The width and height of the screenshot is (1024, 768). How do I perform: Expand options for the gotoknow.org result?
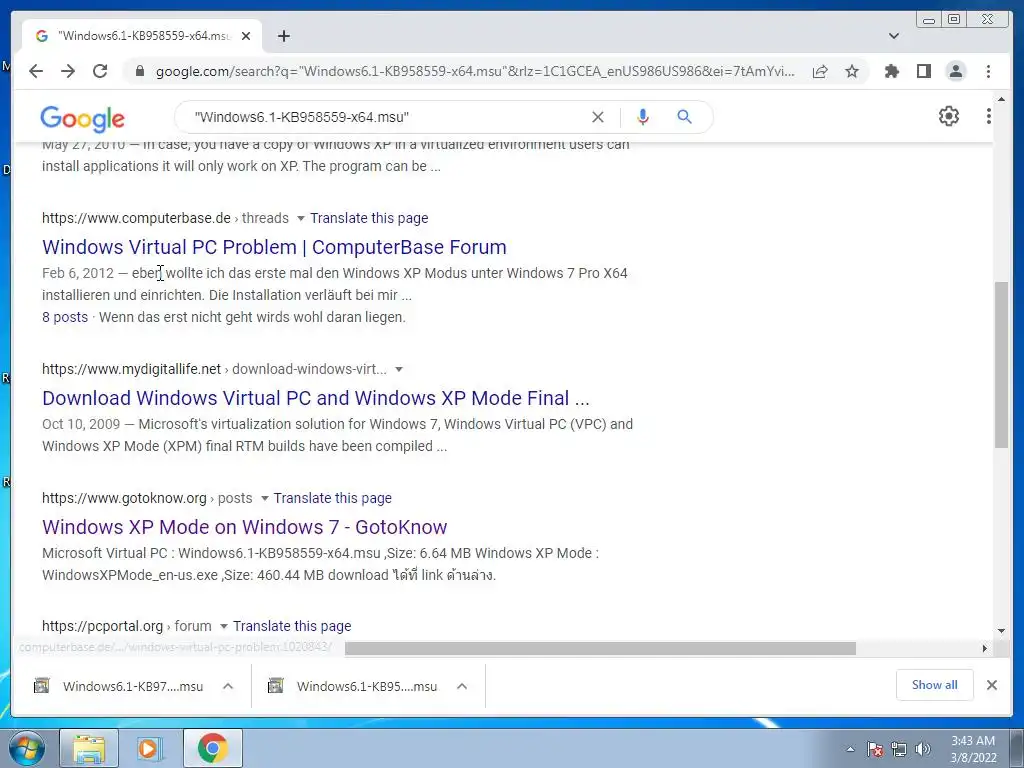pos(264,498)
